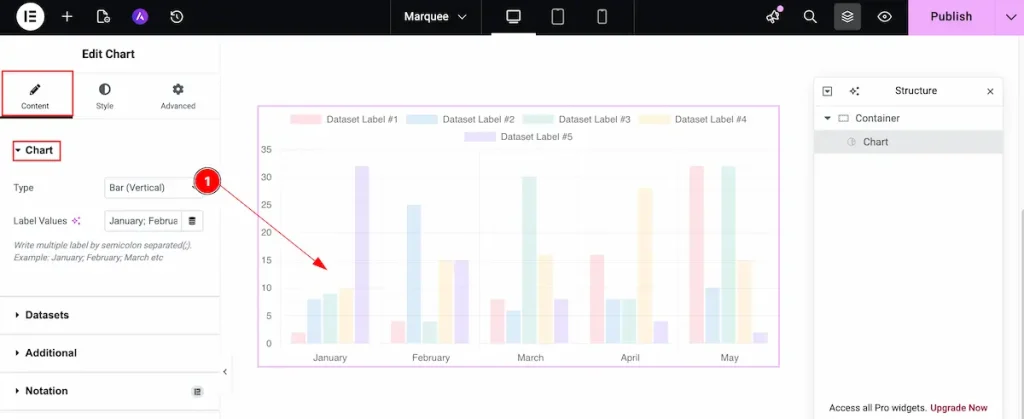The image size is (1024, 419).
Task: Click the Label Values input field
Action: coord(143,220)
